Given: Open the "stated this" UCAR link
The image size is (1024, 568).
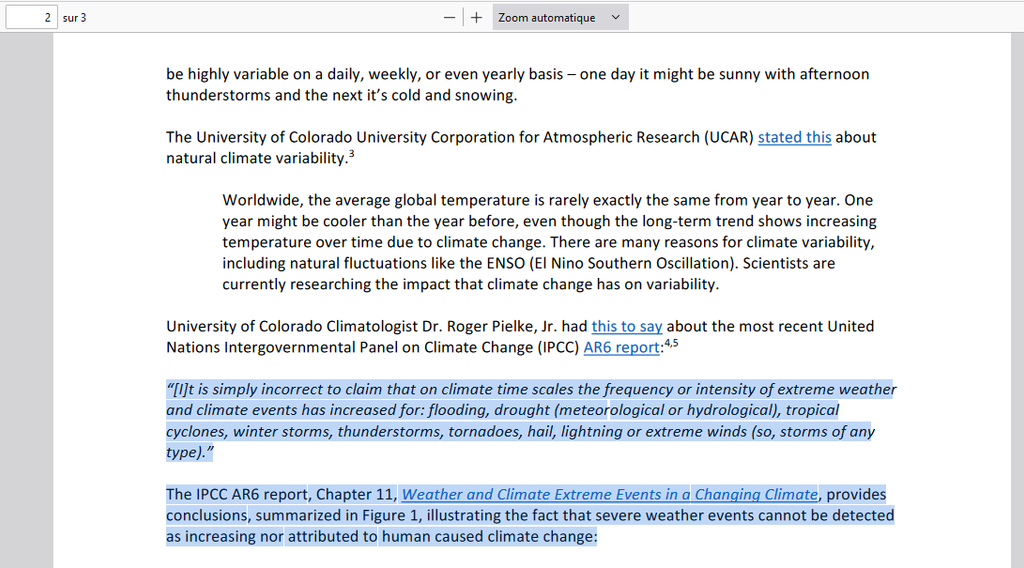Looking at the screenshot, I should [x=794, y=137].
